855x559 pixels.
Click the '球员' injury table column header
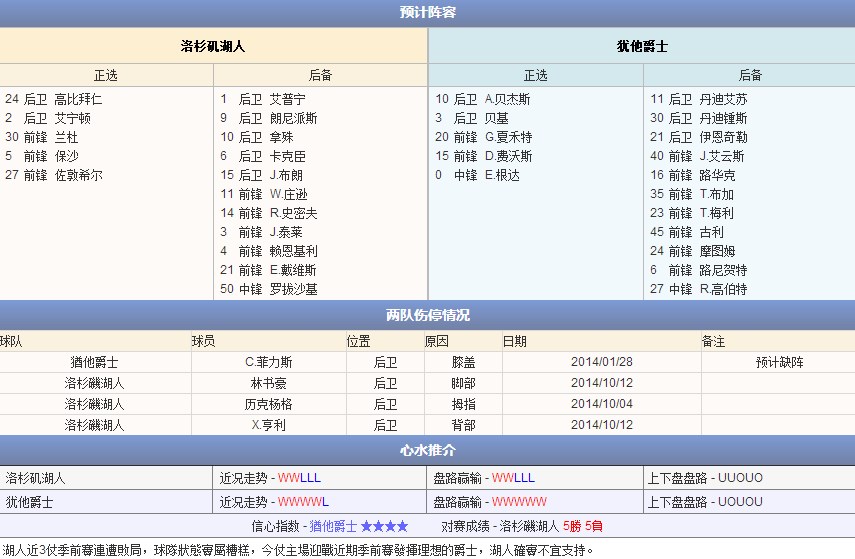[204, 341]
